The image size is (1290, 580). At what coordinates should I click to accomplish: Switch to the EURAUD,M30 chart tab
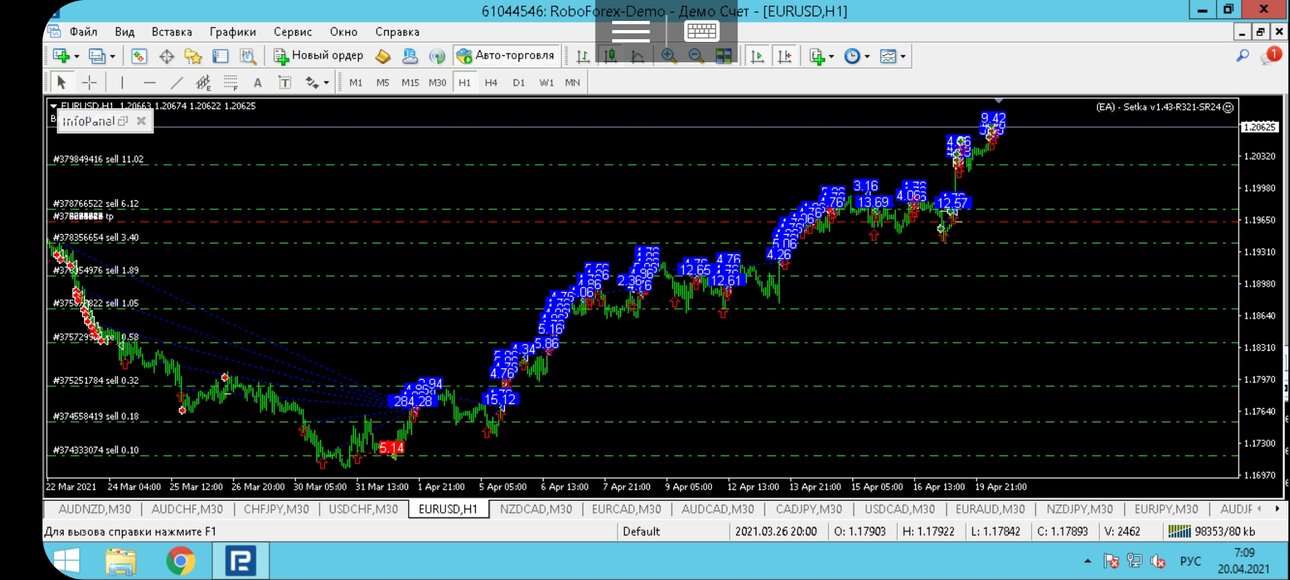(x=989, y=509)
